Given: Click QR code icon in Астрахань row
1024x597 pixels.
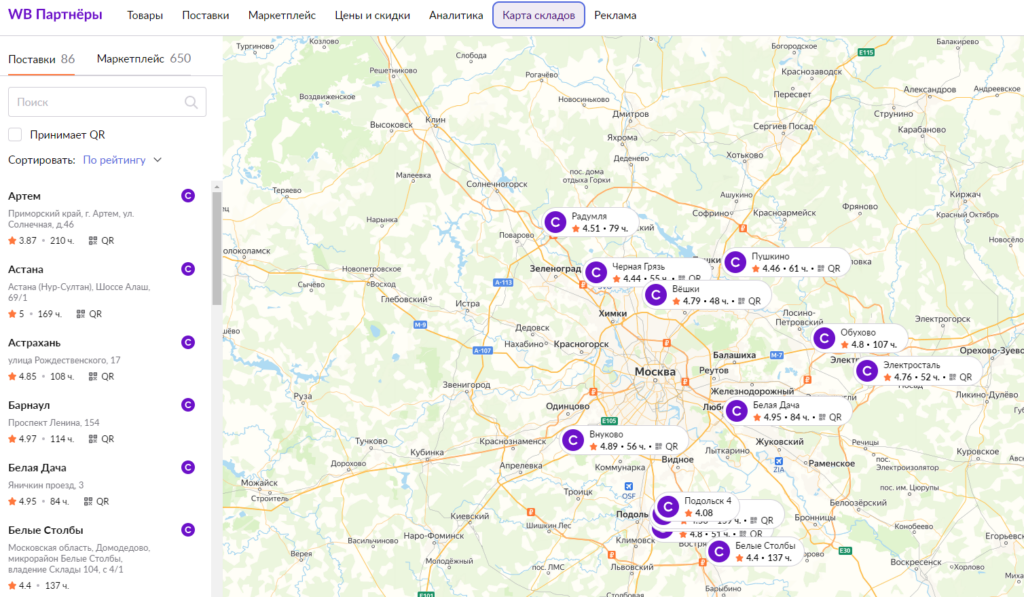Looking at the screenshot, I should (x=93, y=377).
